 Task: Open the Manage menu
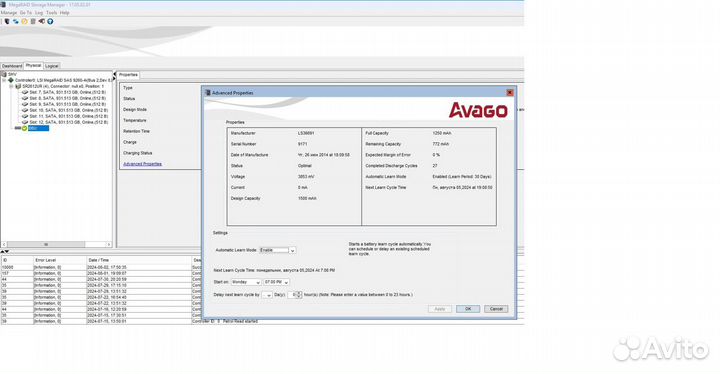9,13
